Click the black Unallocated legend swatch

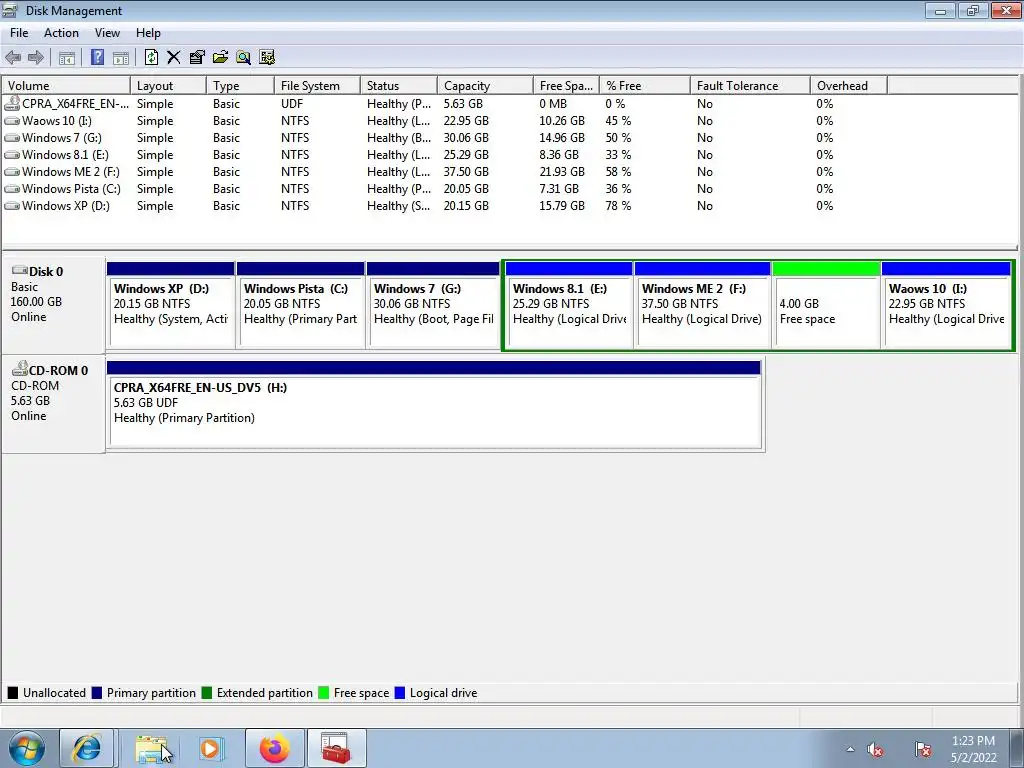pyautogui.click(x=12, y=693)
